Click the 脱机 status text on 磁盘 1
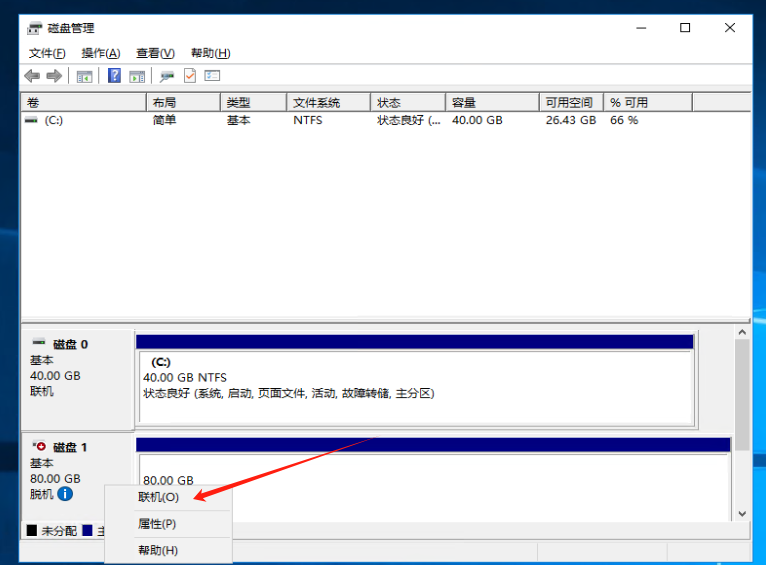766x565 pixels. pyautogui.click(x=42, y=494)
